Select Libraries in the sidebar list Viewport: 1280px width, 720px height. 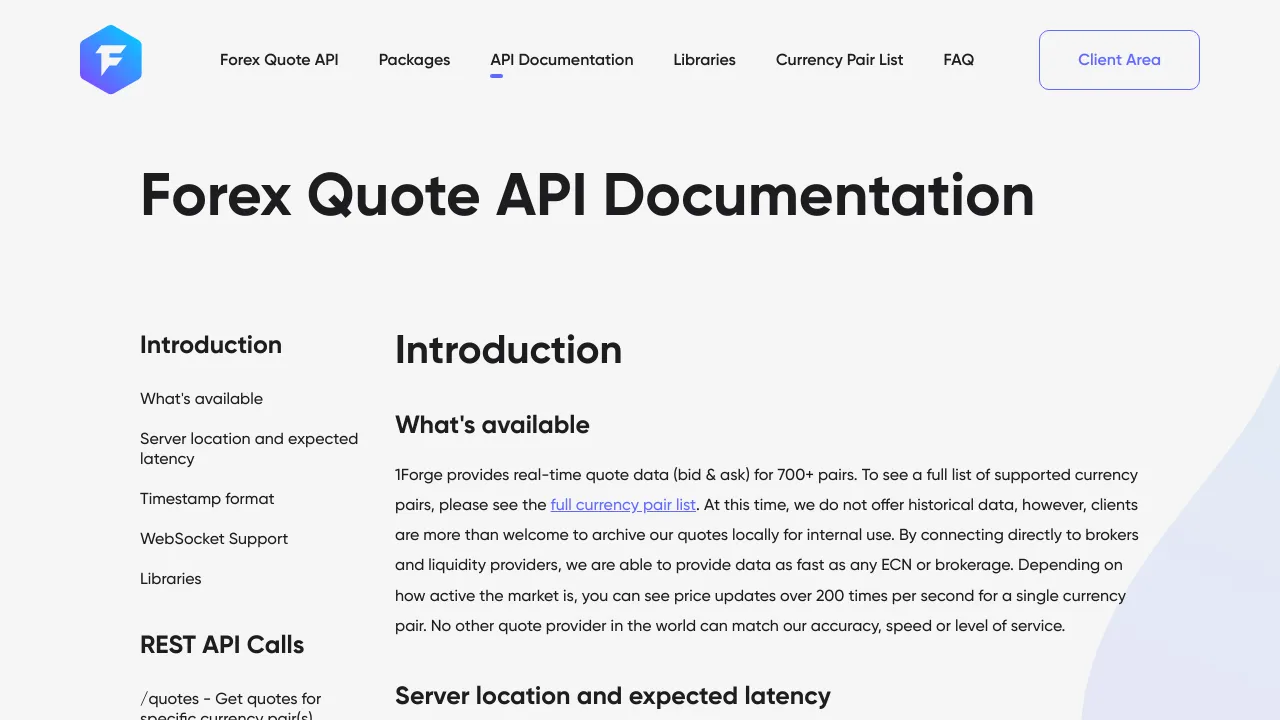pyautogui.click(x=170, y=579)
